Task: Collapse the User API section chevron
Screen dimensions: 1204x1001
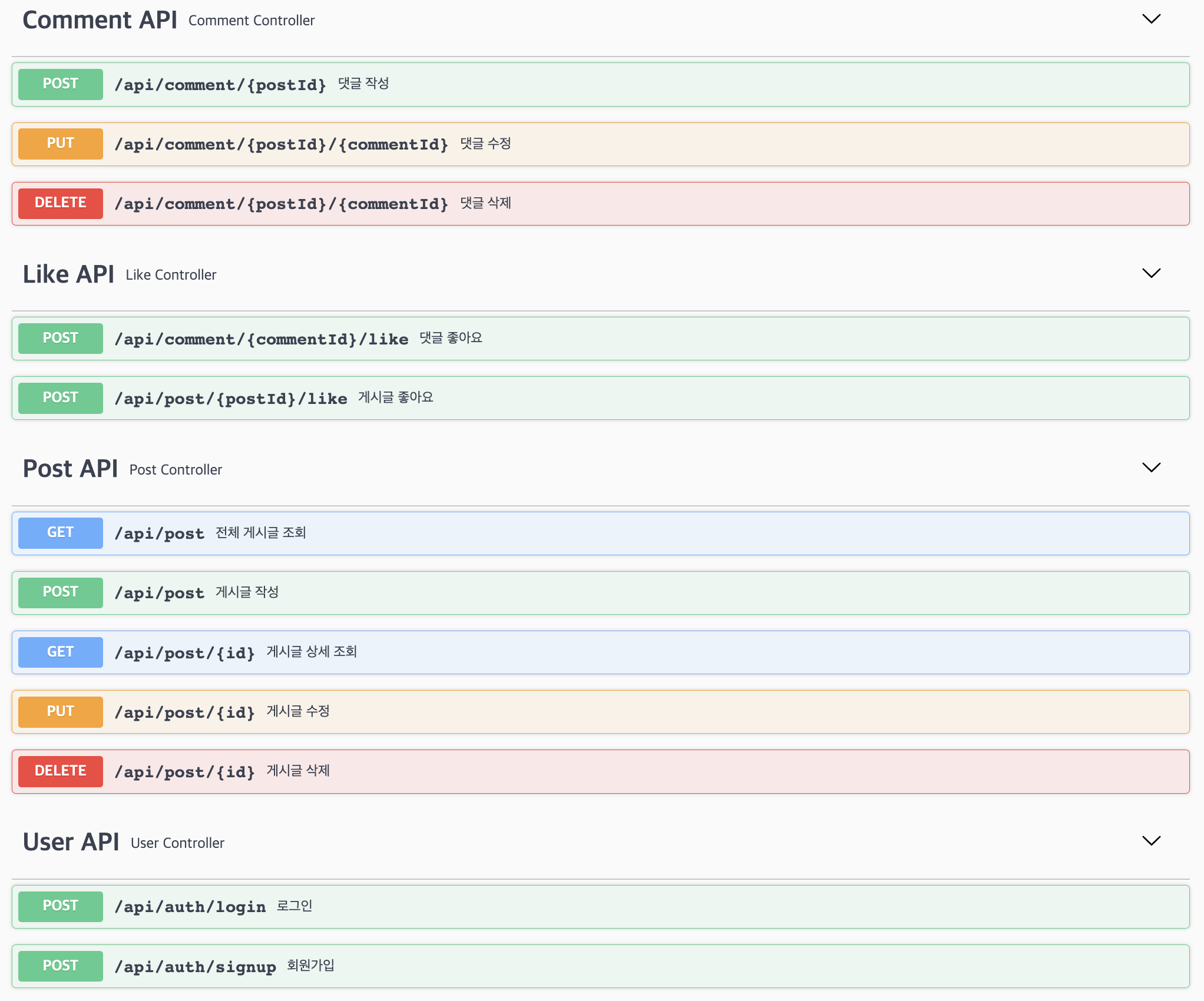Action: [x=1151, y=841]
